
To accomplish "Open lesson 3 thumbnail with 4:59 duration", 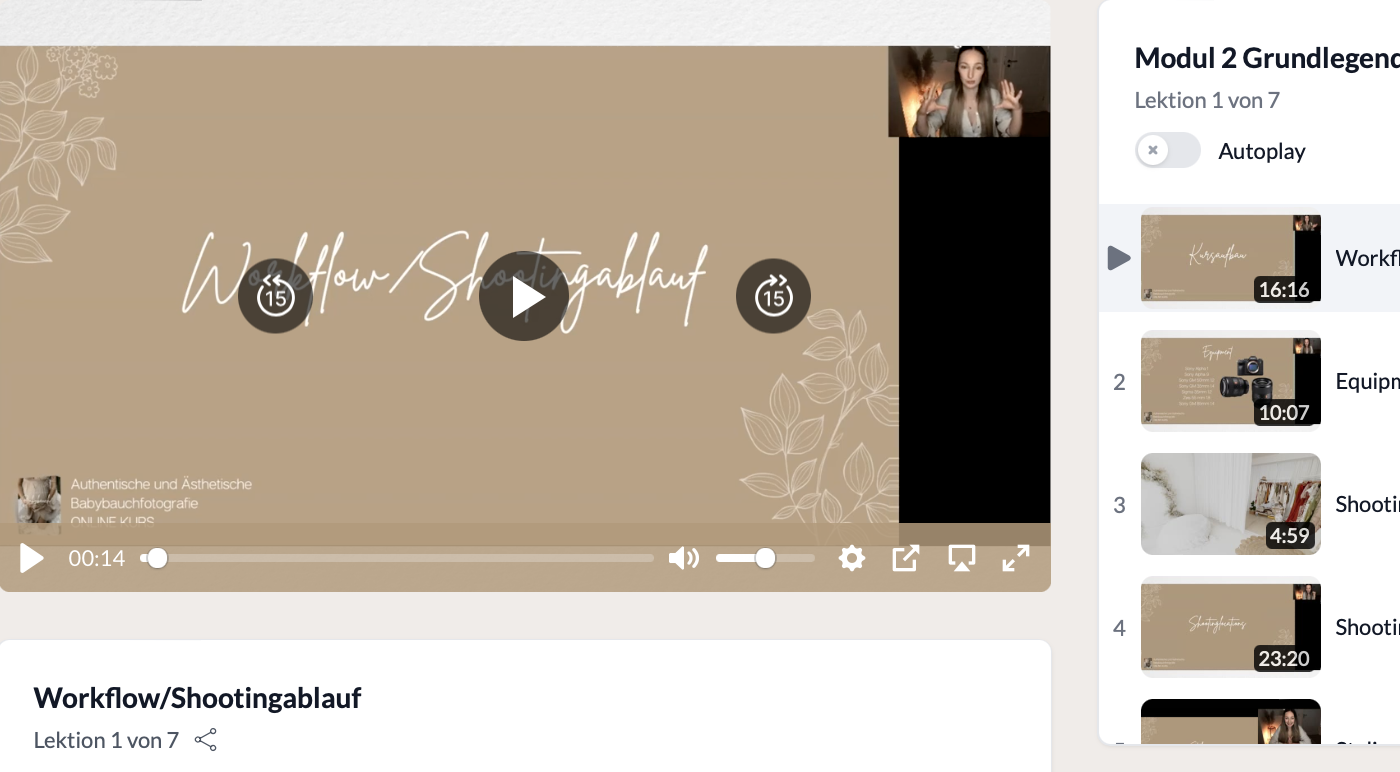I will pyautogui.click(x=1231, y=504).
